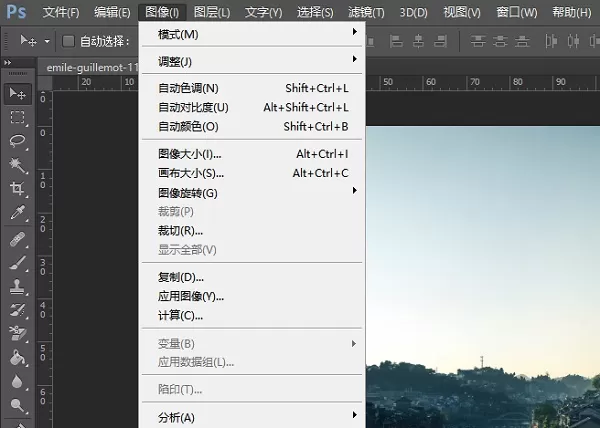The width and height of the screenshot is (600, 428).
Task: Open the 文字(Y) menu
Action: tap(263, 13)
